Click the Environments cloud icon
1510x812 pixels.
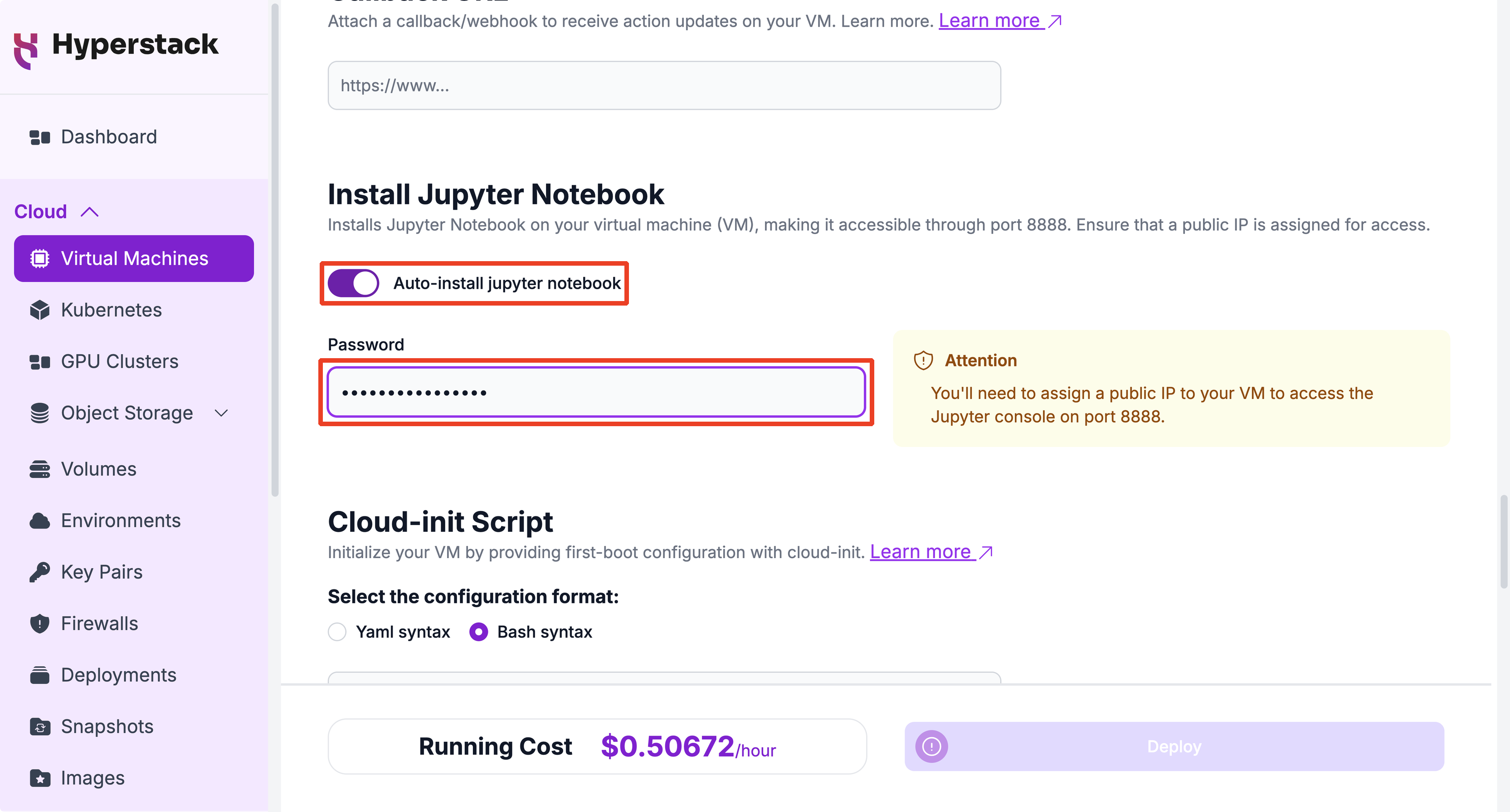(x=39, y=520)
